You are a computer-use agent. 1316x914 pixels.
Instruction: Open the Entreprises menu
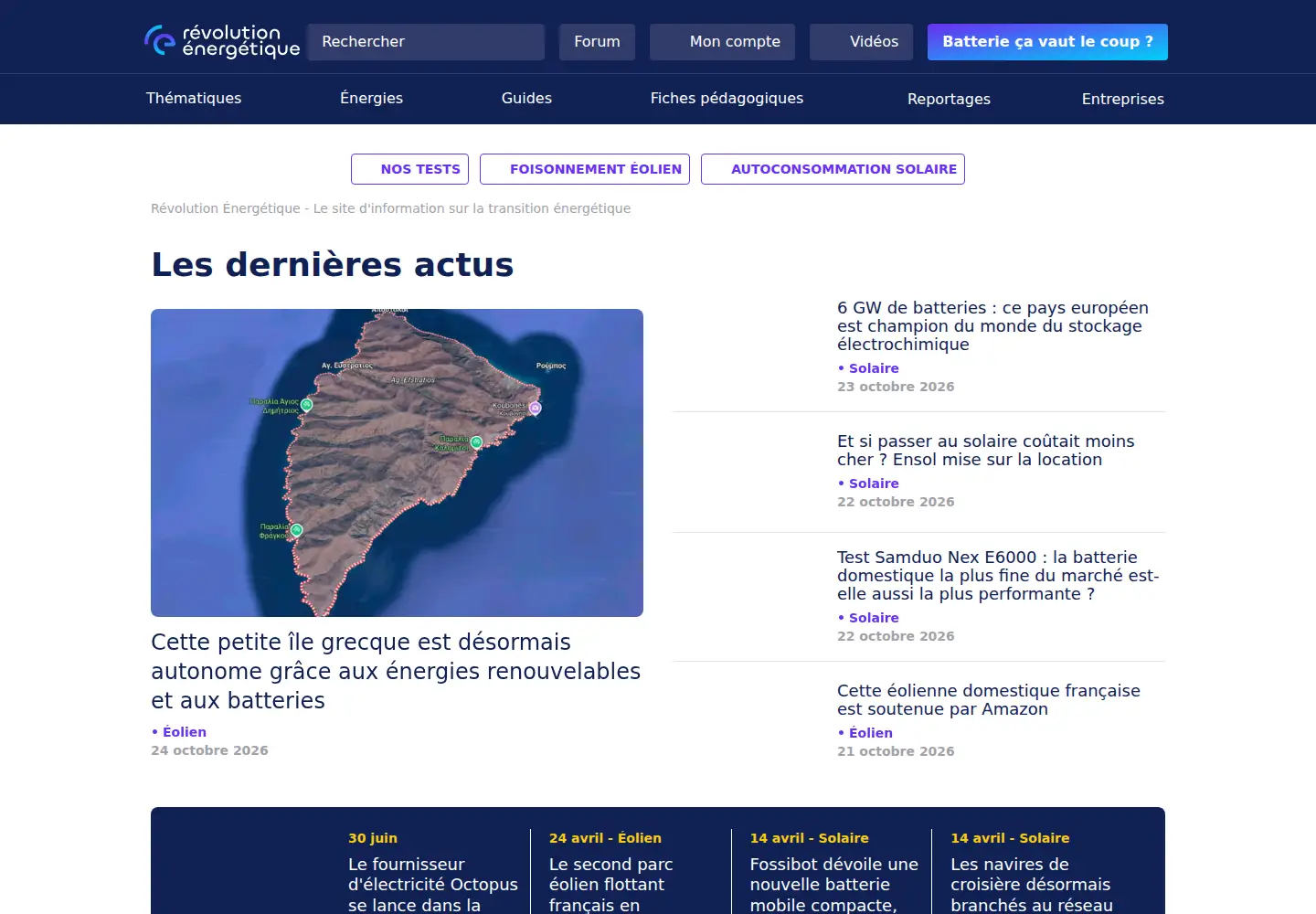coord(1122,99)
